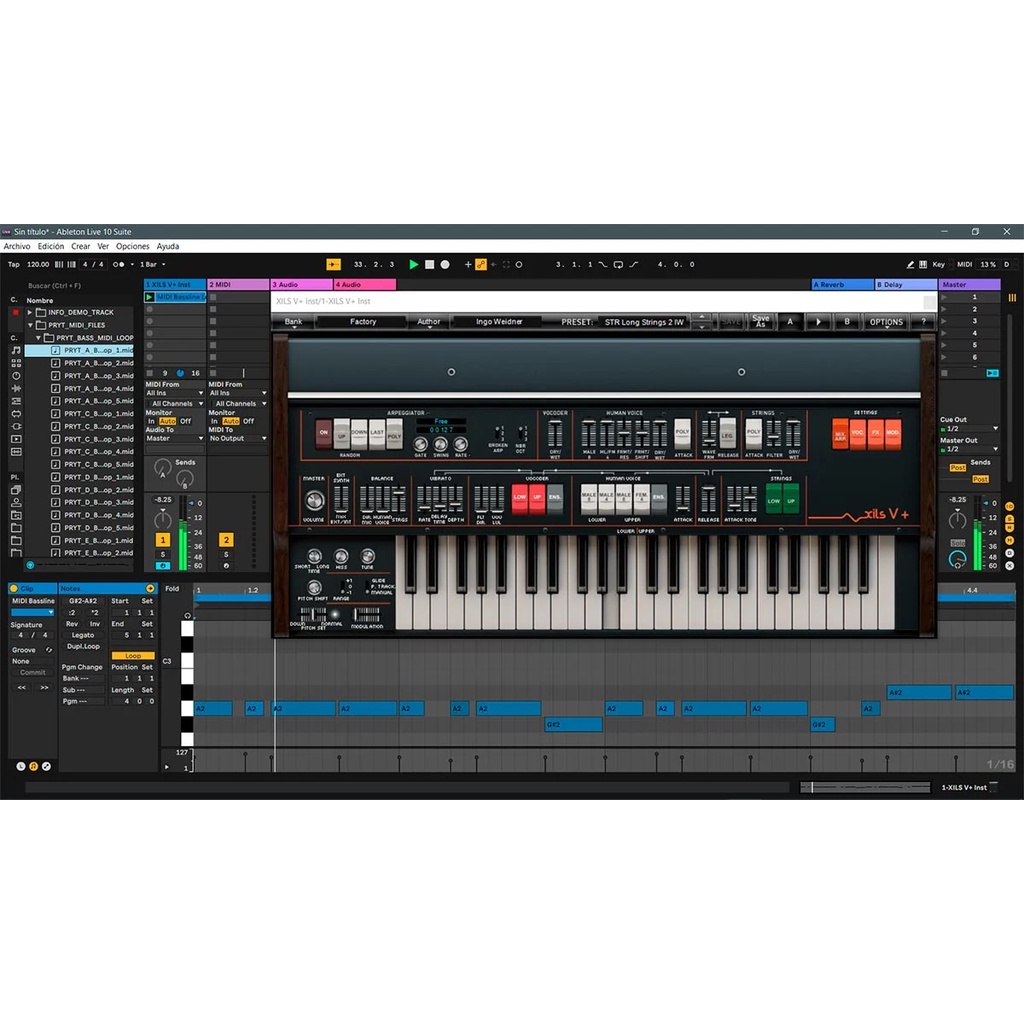Open the Master Out 1/2 dropdown
Screen dimensions: 1024x1024
[969, 449]
